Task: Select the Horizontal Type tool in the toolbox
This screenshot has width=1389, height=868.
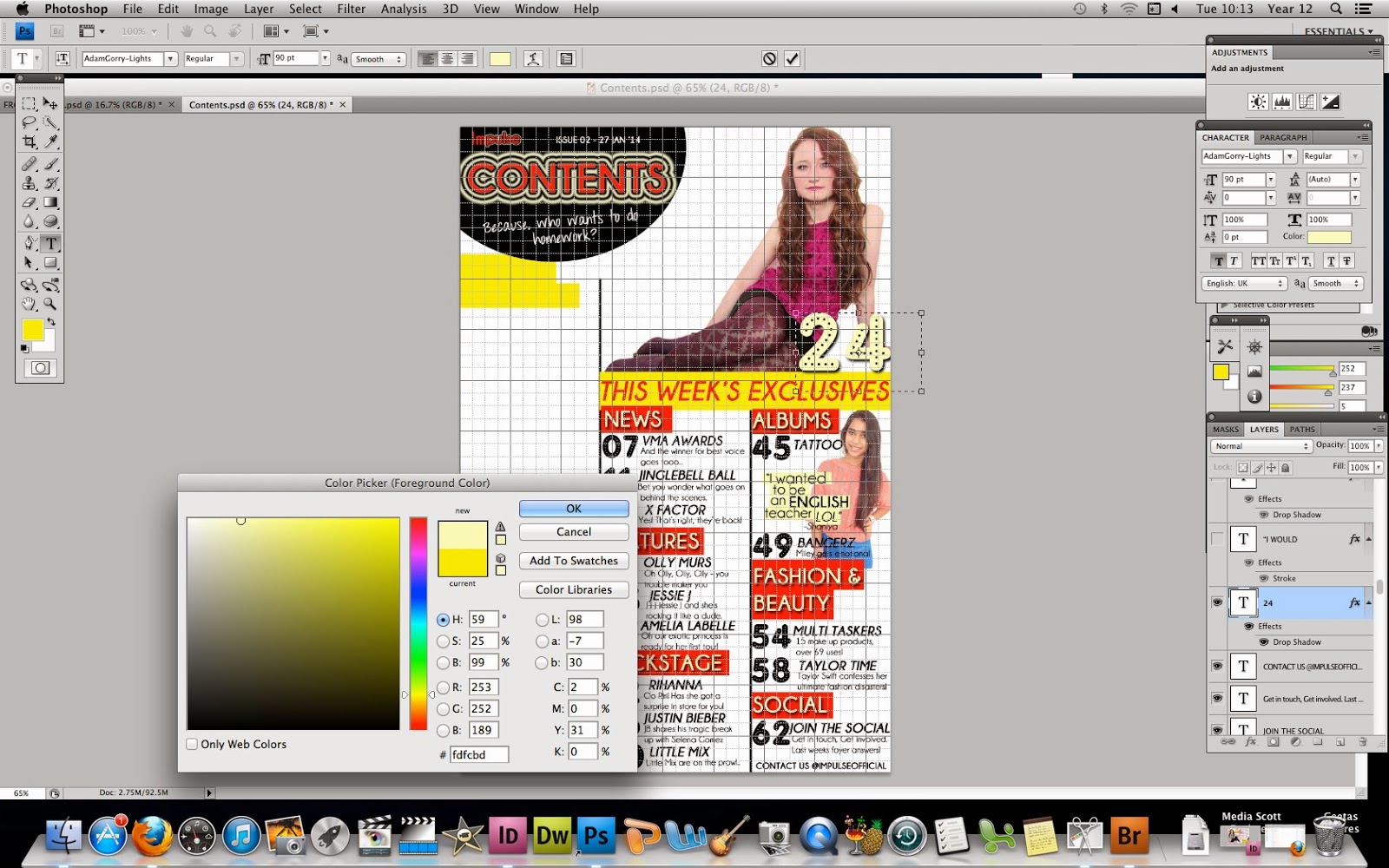Action: point(50,243)
